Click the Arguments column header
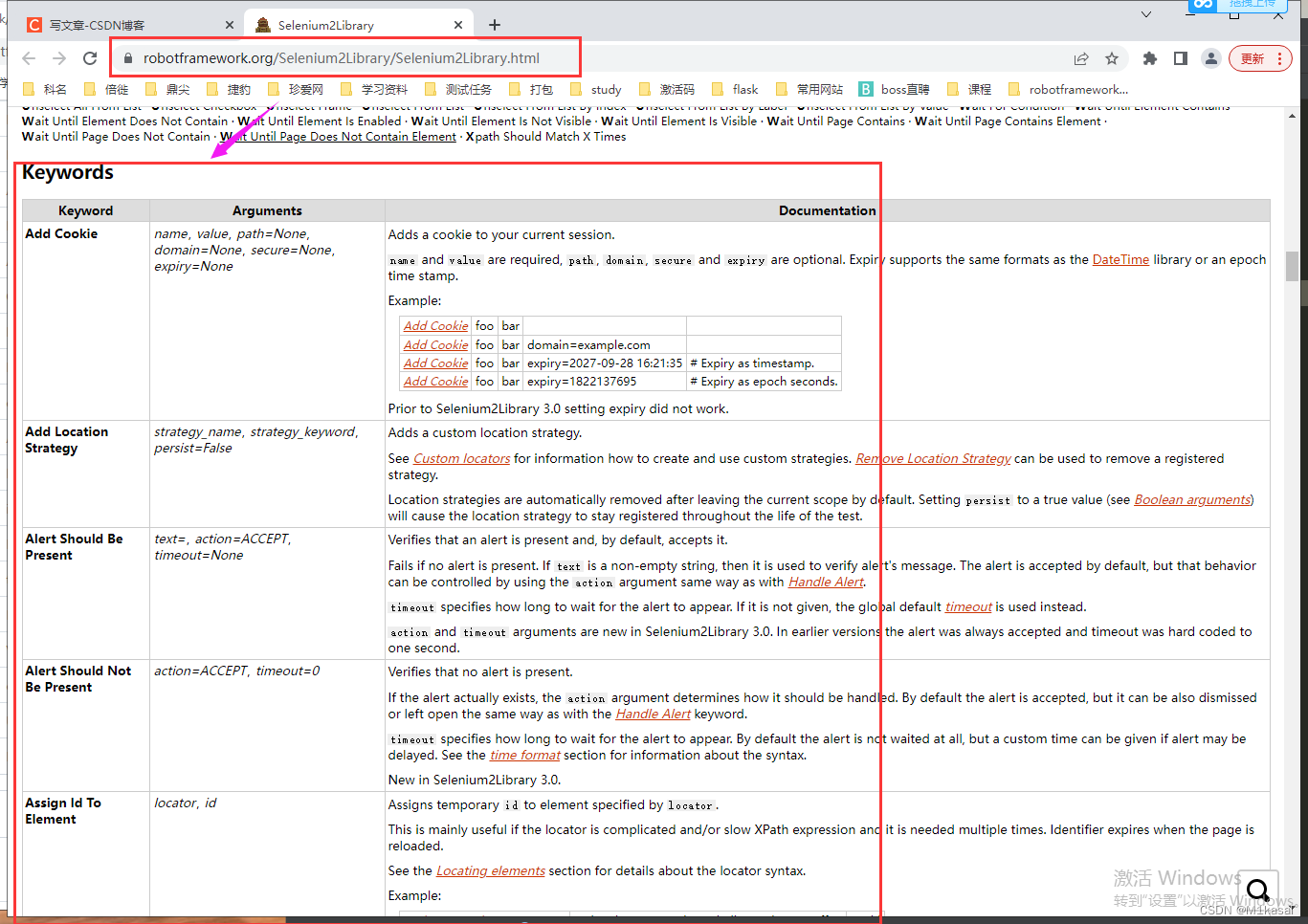Screen dimensions: 1308x924 [x=267, y=210]
